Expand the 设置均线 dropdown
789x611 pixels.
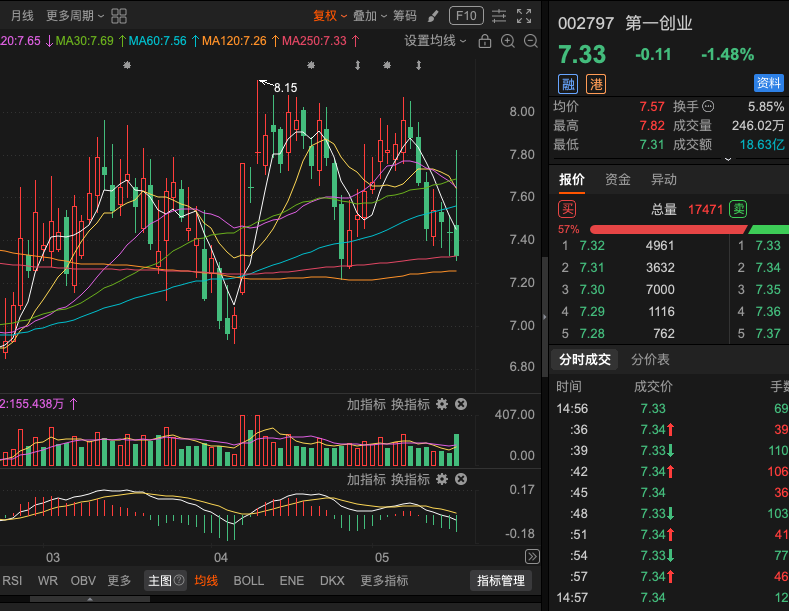point(435,41)
